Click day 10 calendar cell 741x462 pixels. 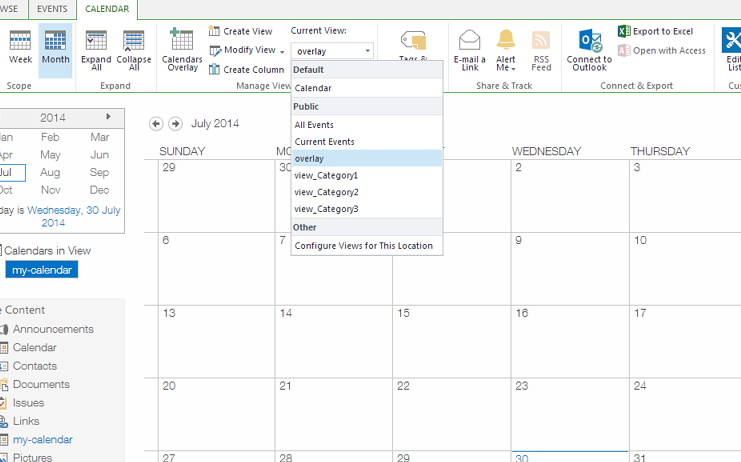tap(685, 269)
